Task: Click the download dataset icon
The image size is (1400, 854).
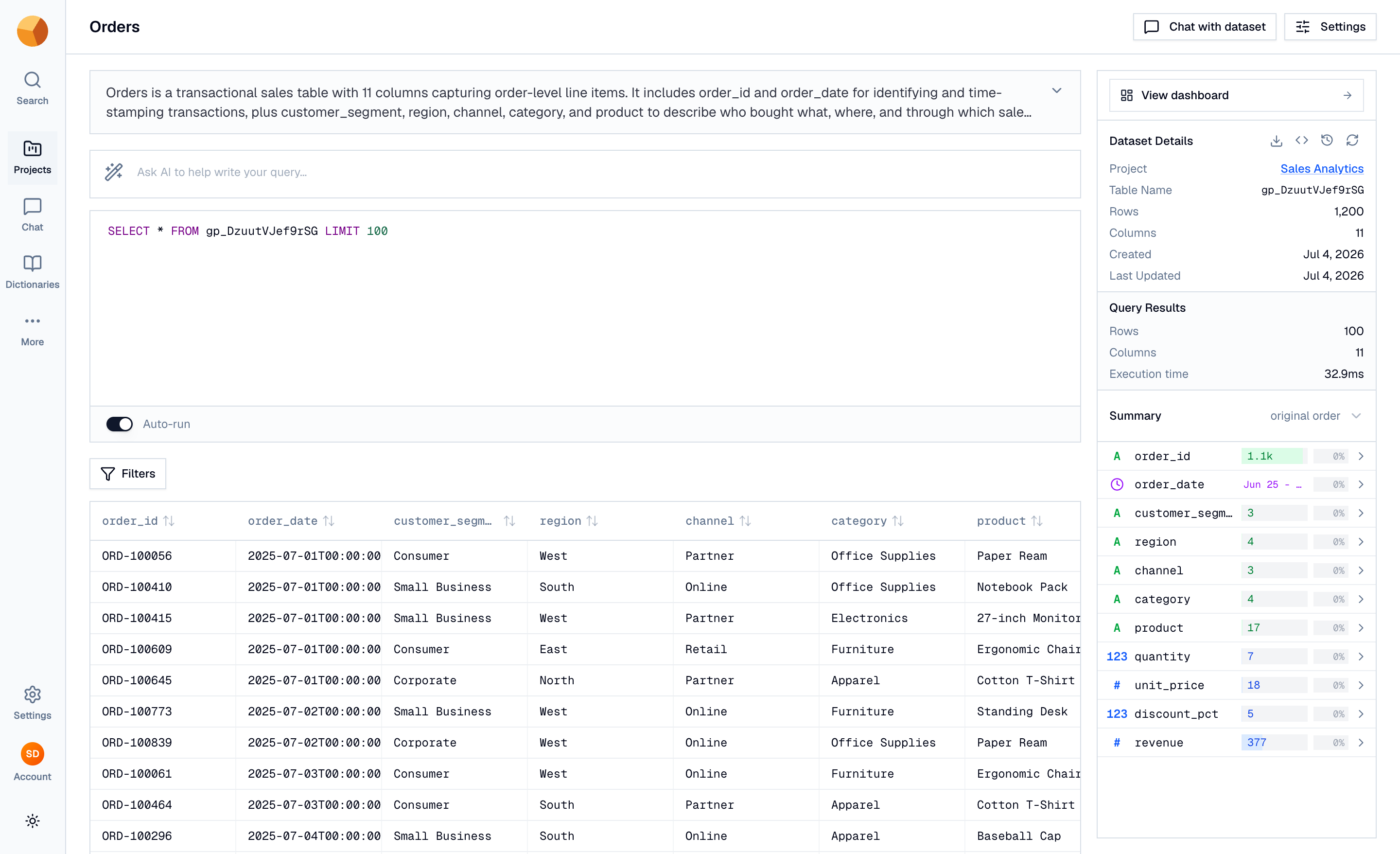Action: click(x=1276, y=141)
